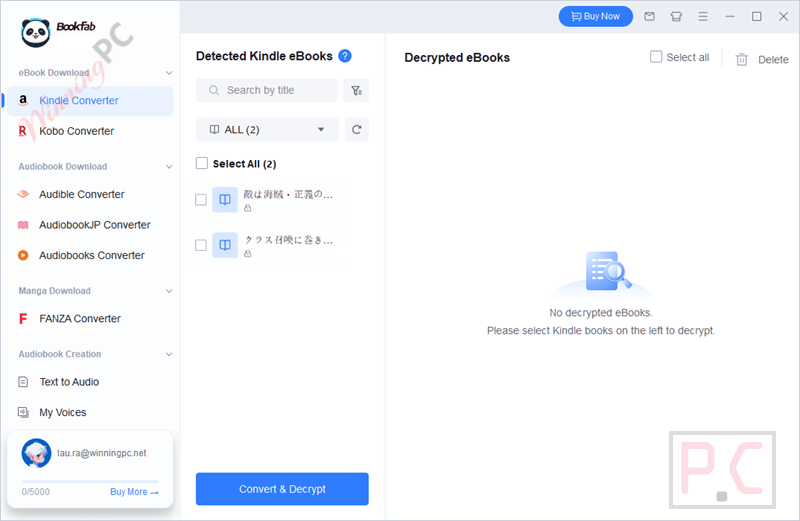Click the FANZA F icon
The height and width of the screenshot is (521, 800).
[x=22, y=319]
